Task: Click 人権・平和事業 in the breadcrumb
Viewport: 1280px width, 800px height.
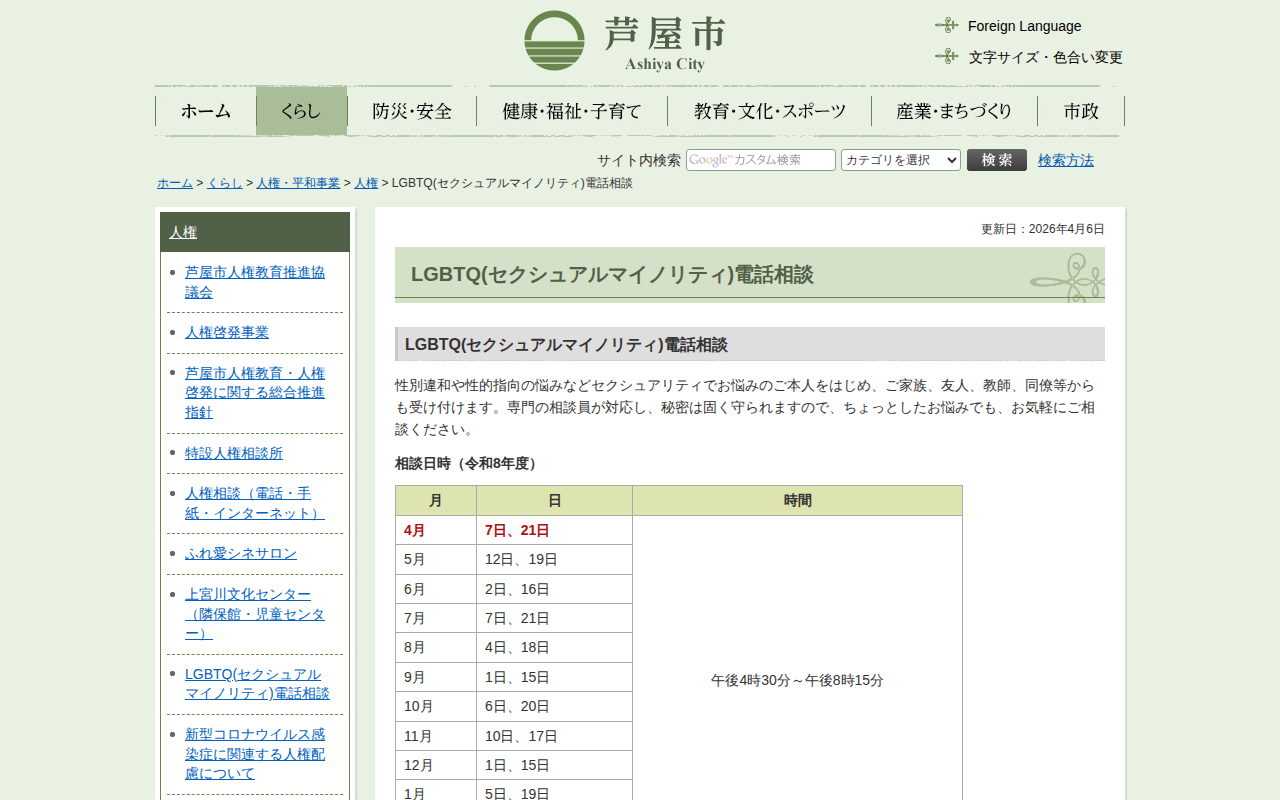Action: pos(298,183)
